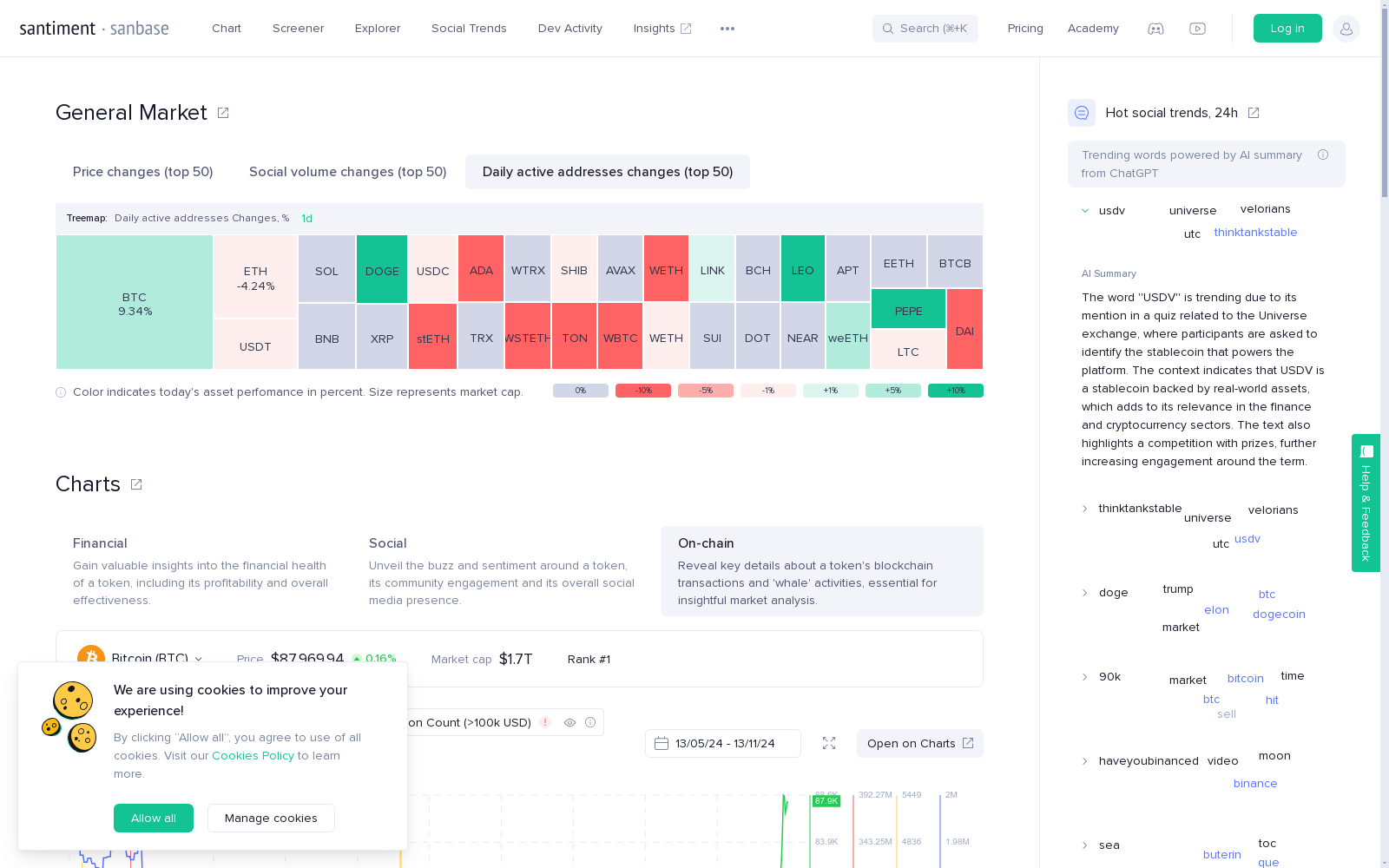Image resolution: width=1389 pixels, height=868 pixels.
Task: Select the DAI treemap cell
Action: click(964, 330)
